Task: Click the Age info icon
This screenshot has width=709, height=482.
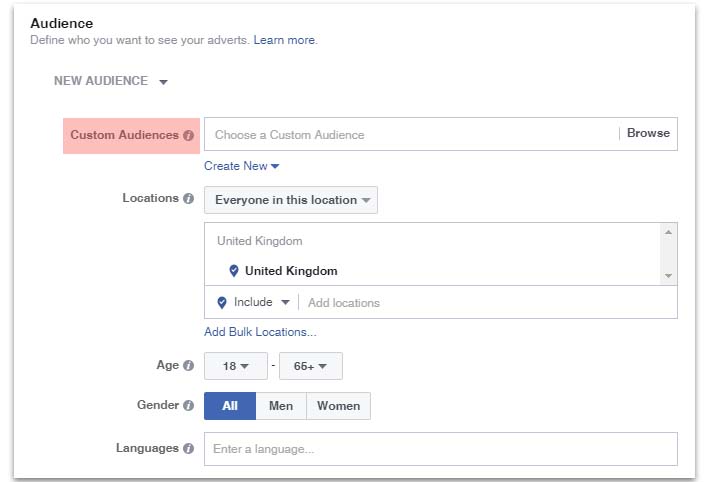Action: pos(189,365)
